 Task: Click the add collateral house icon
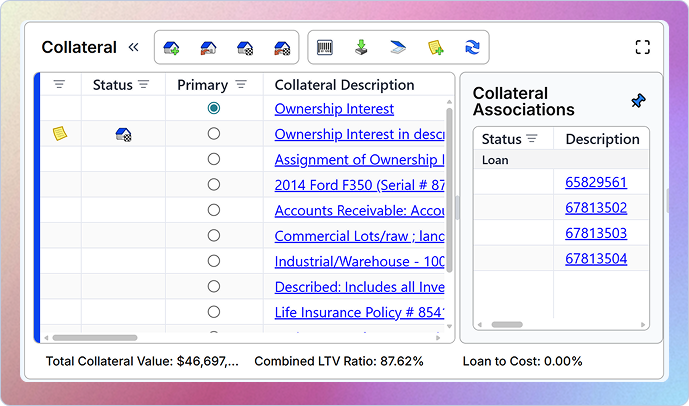coord(171,47)
